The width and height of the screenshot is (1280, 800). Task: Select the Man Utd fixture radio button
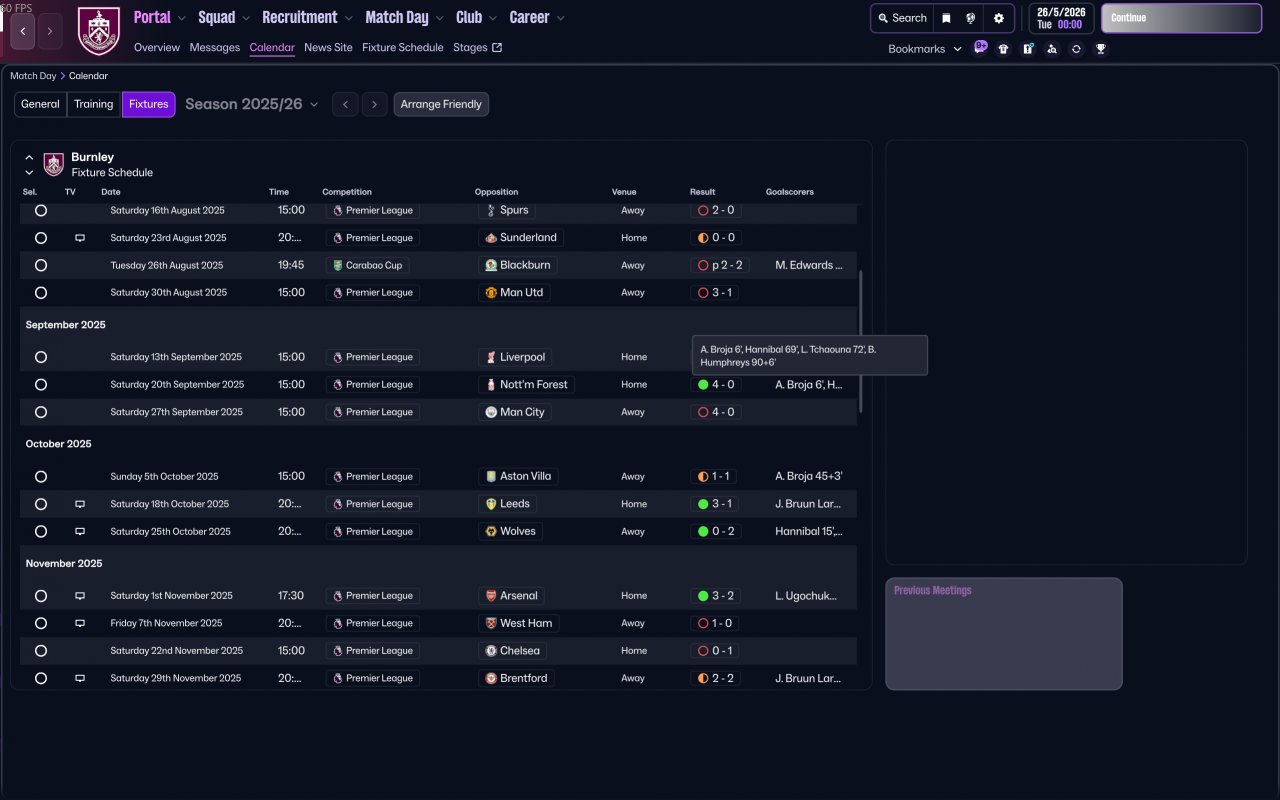pos(41,293)
